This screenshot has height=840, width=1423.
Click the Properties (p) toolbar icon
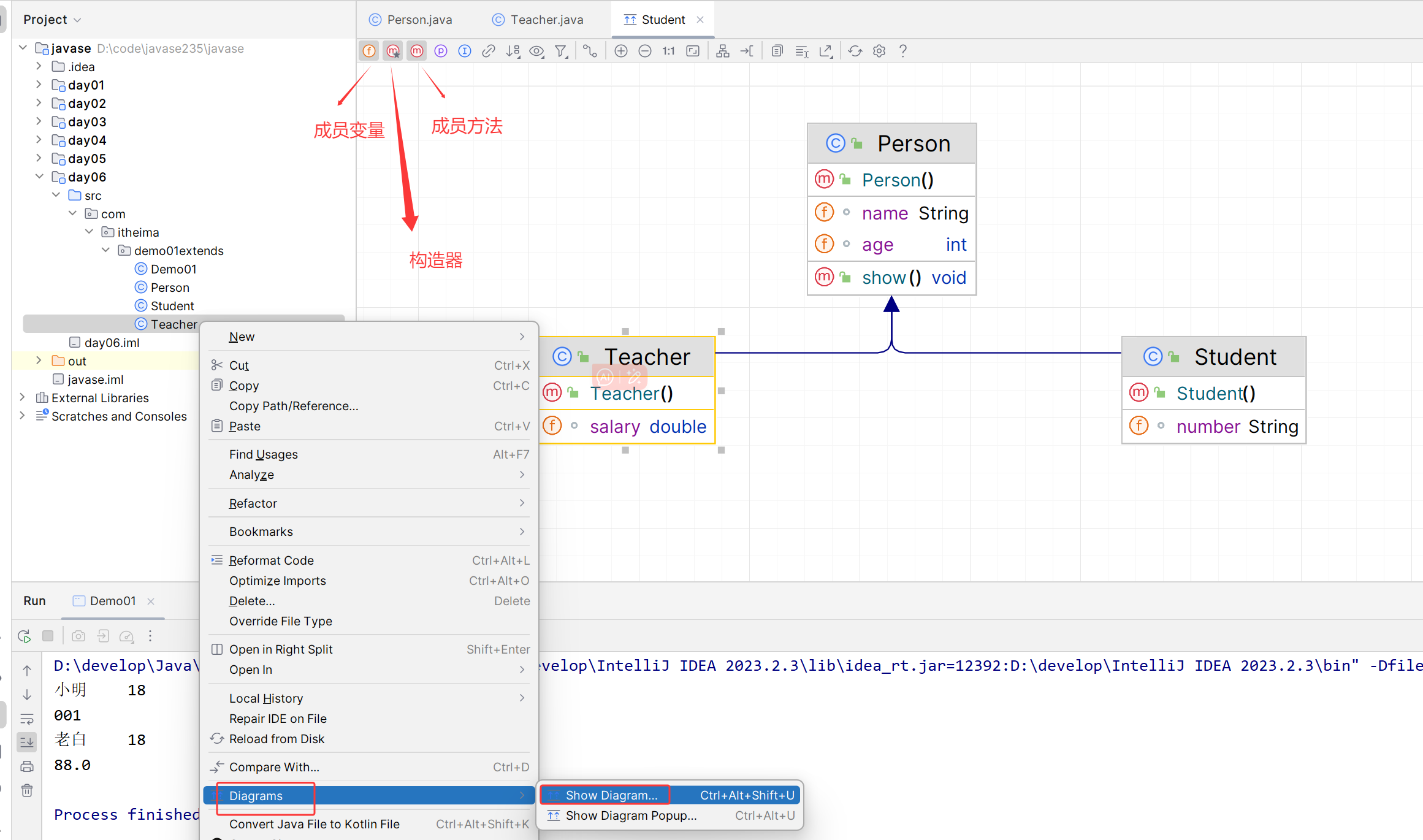click(x=441, y=51)
